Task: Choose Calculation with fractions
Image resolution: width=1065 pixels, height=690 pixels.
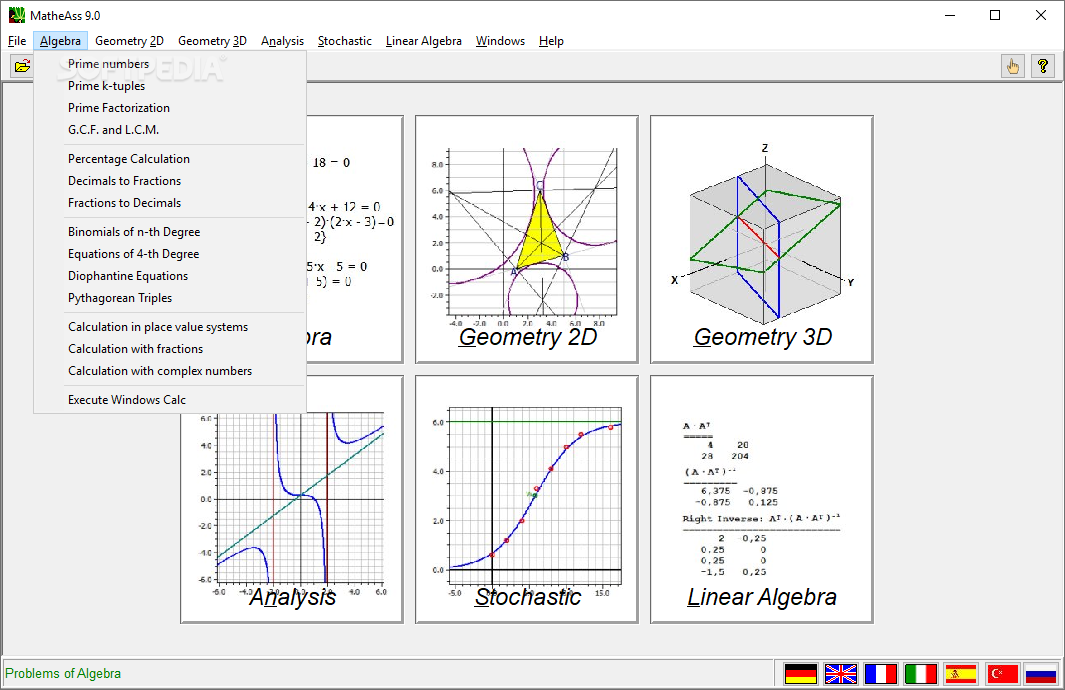Action: [170, 348]
